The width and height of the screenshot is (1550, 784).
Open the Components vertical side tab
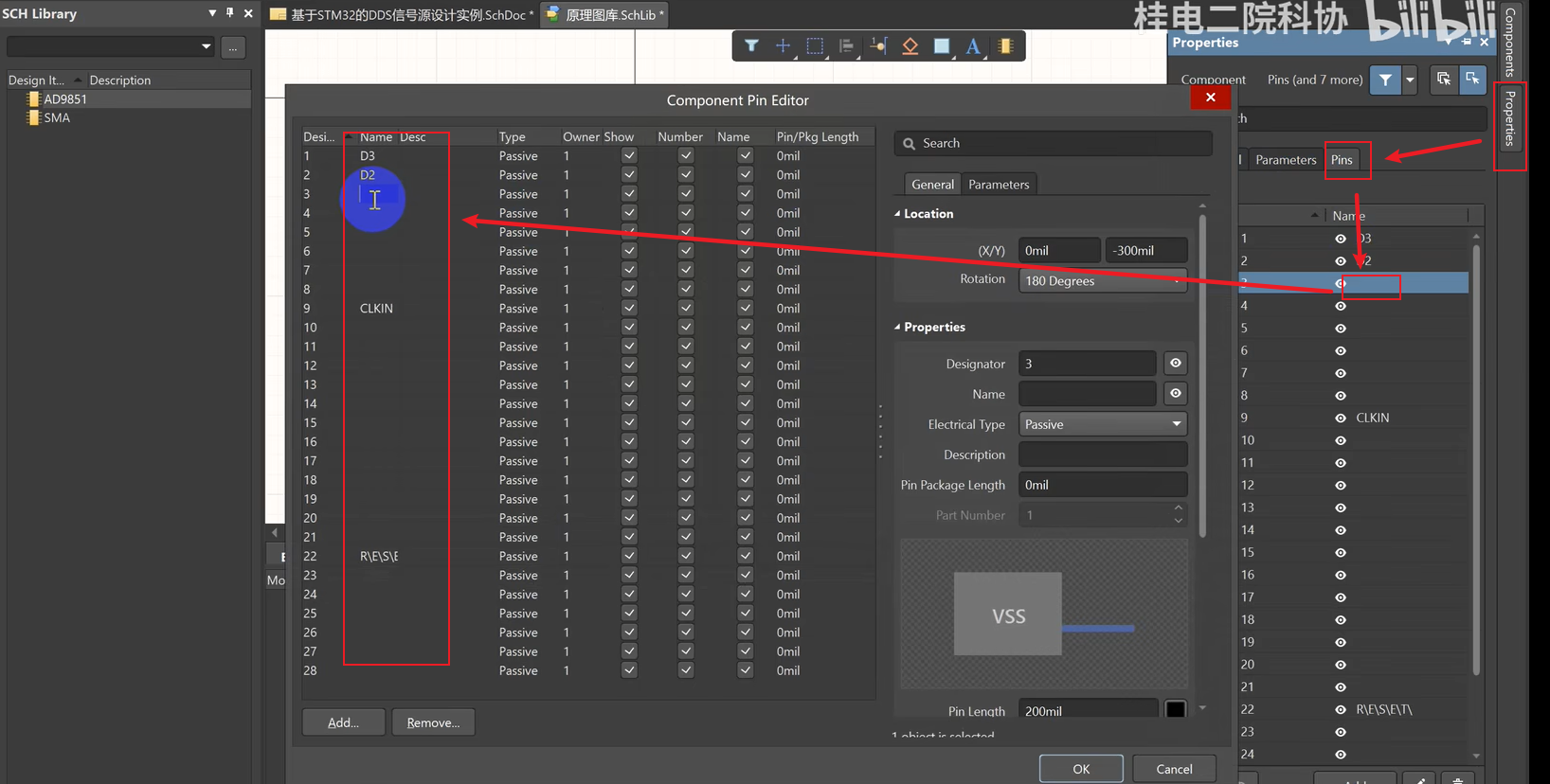(x=1509, y=42)
